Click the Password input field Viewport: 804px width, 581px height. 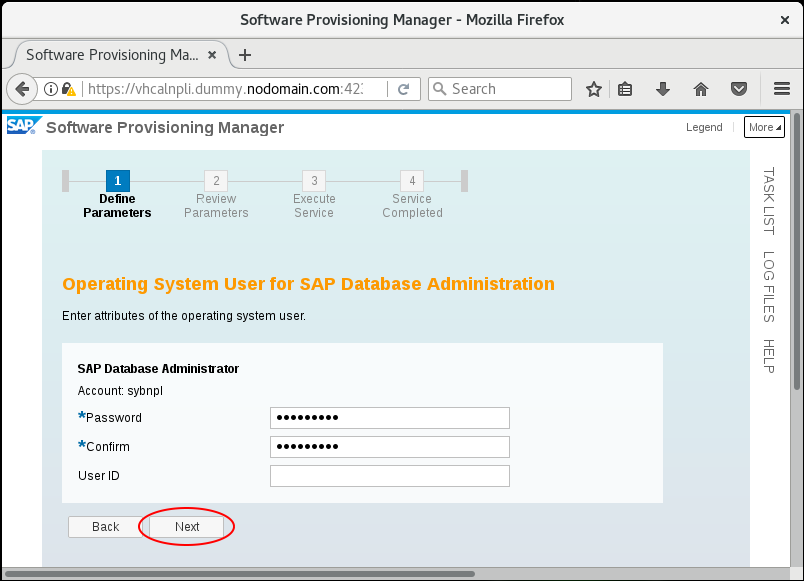coord(390,418)
